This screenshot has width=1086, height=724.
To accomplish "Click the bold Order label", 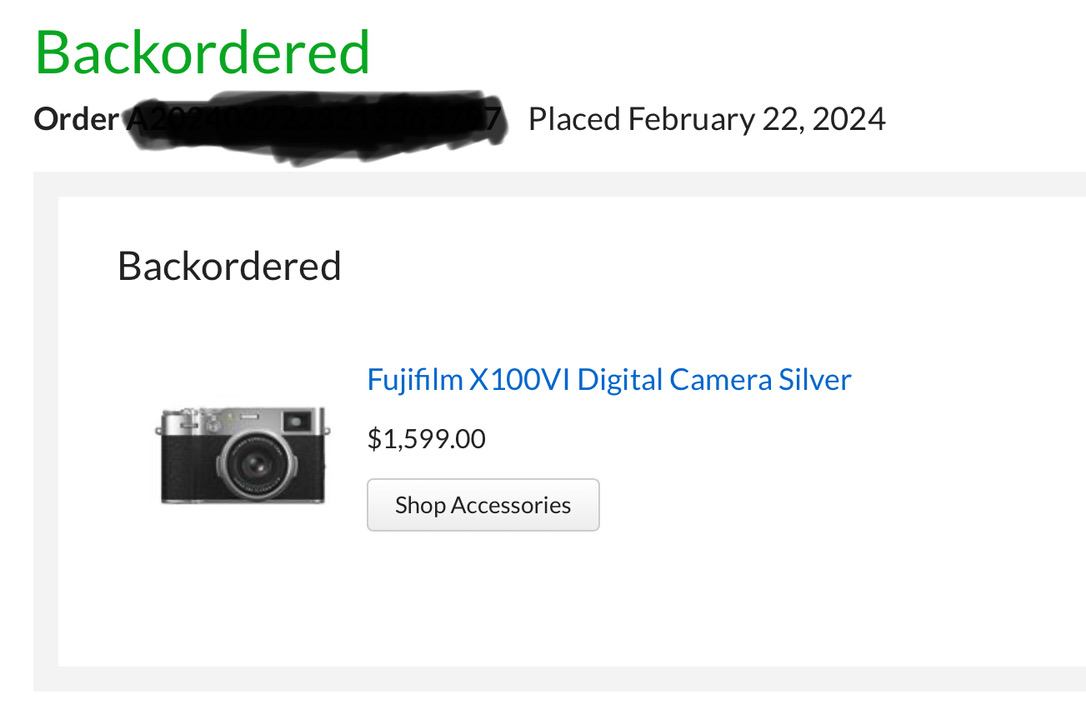I will 76,119.
